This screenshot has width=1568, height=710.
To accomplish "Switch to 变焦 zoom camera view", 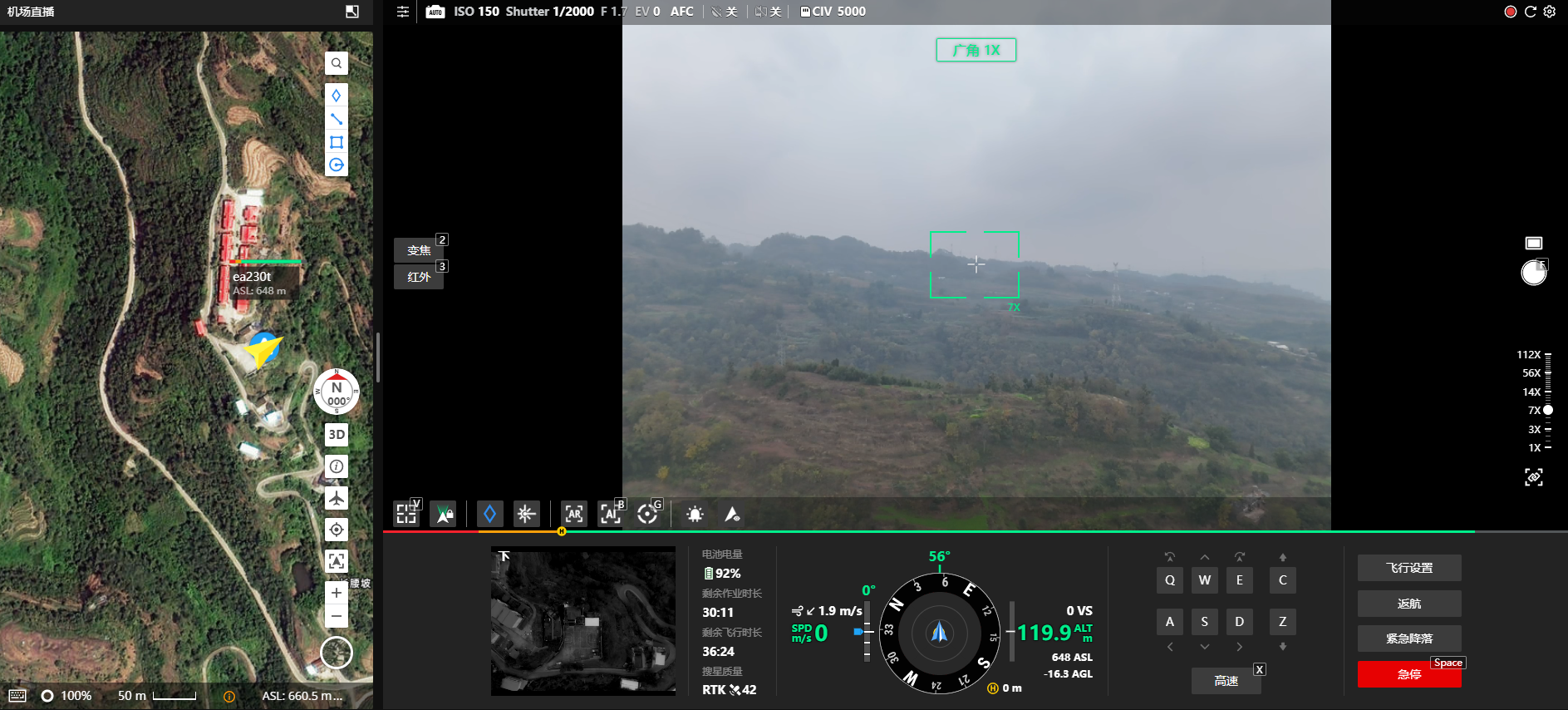I will tap(419, 250).
